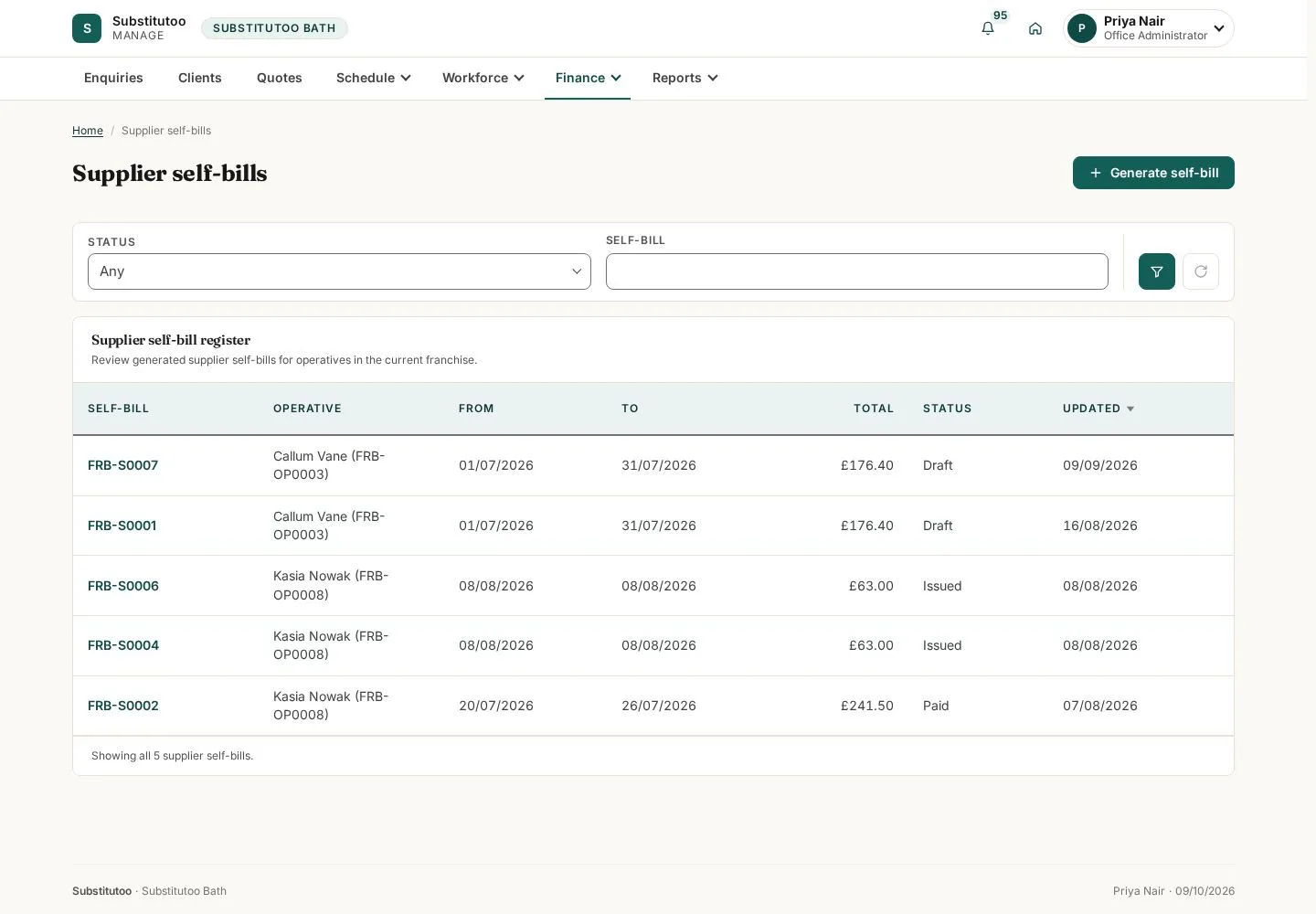Screen dimensions: 1316x914
Task: Click the Generate self-bill button
Action: coord(1153,173)
